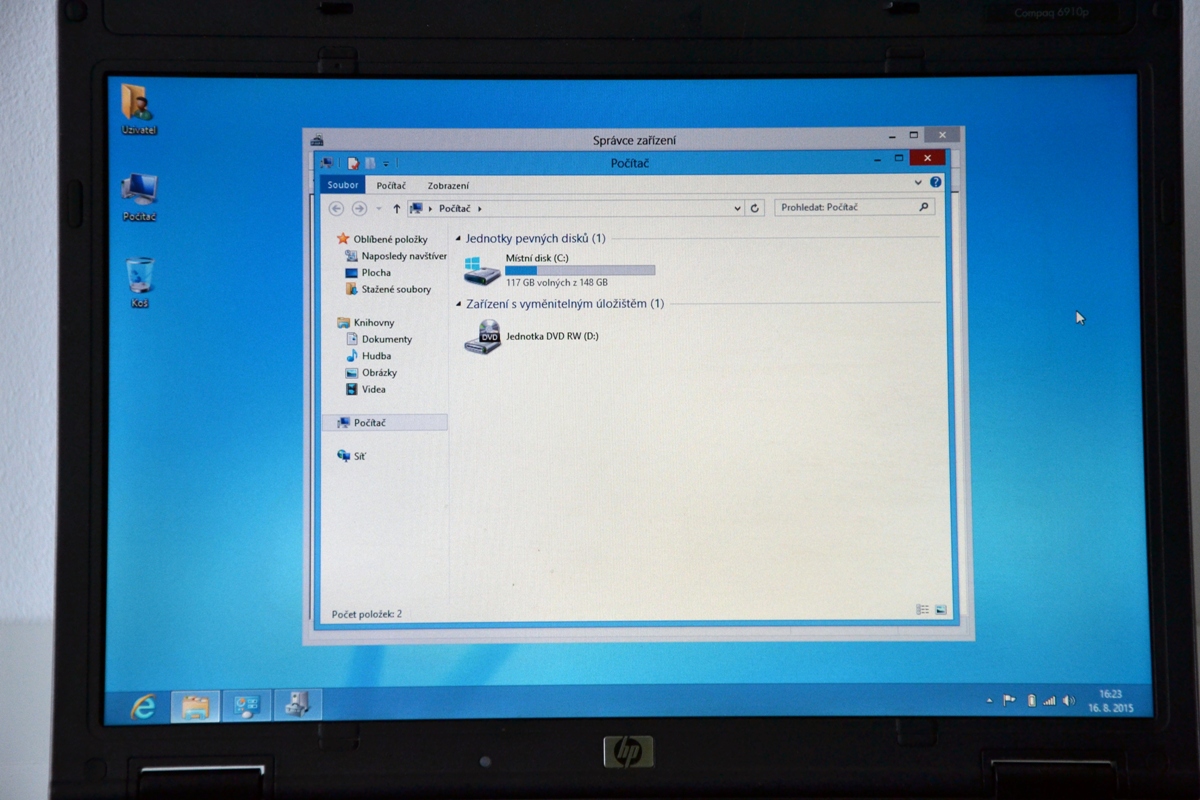Switch to the Zobrazení ribbon tab
Screen dimensions: 1200x800
click(448, 186)
